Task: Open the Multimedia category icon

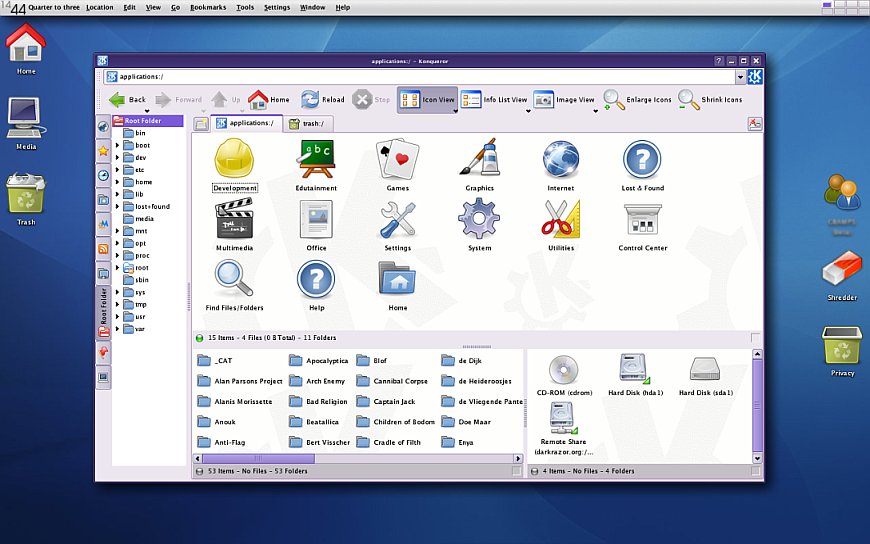Action: tap(234, 219)
